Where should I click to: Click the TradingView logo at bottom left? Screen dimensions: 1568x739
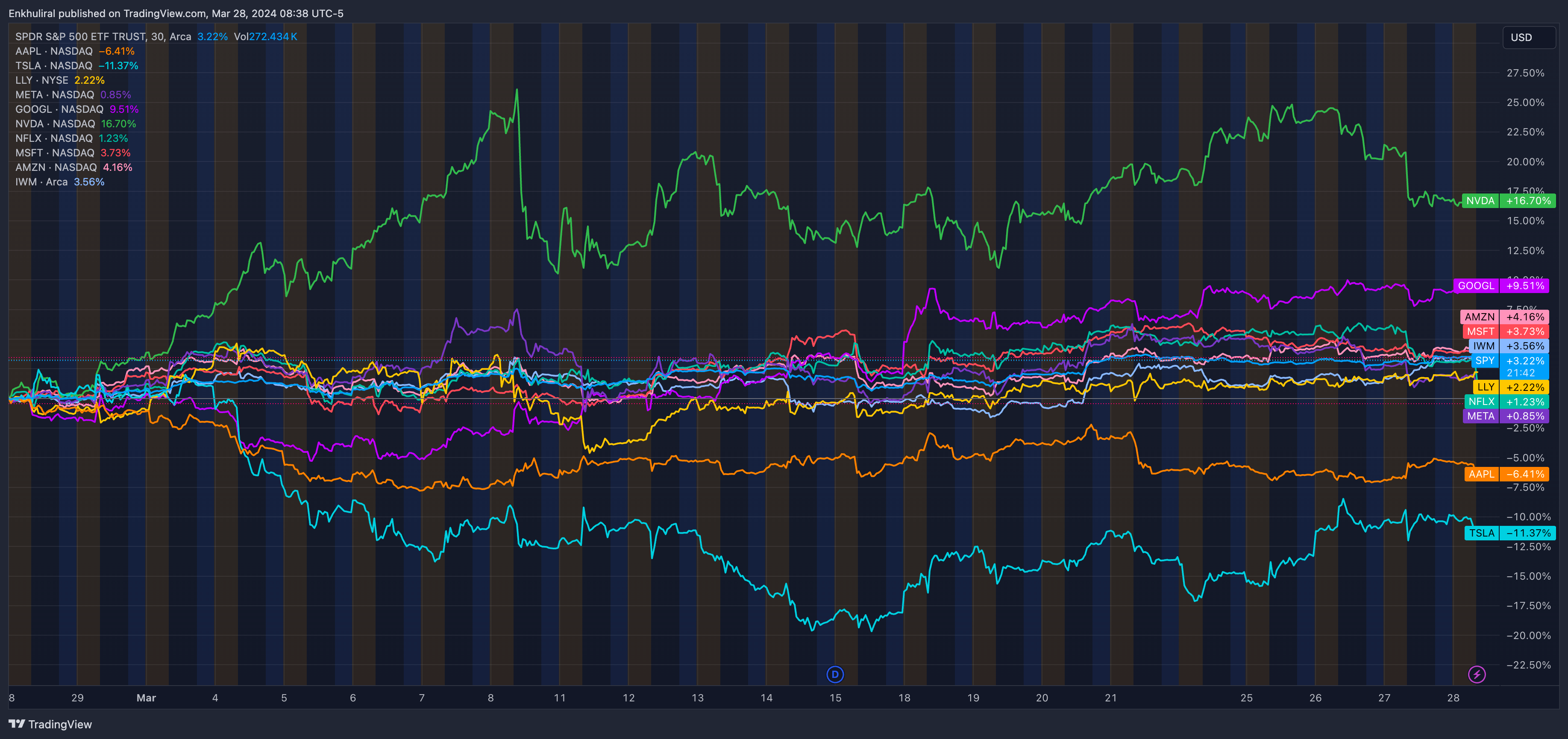(x=50, y=724)
